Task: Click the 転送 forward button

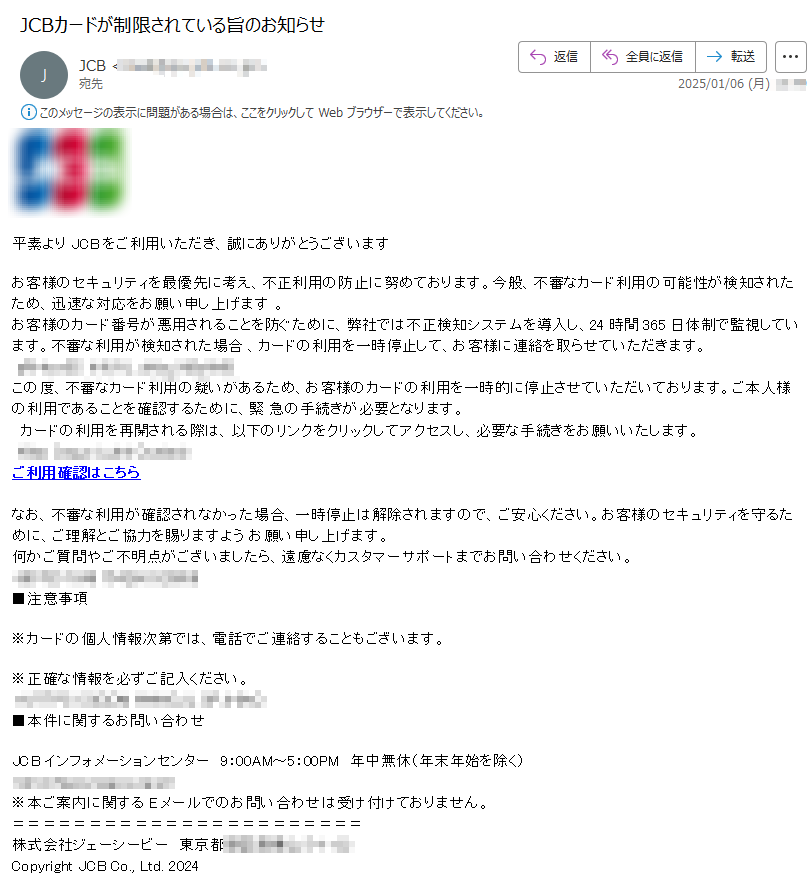Action: click(731, 57)
